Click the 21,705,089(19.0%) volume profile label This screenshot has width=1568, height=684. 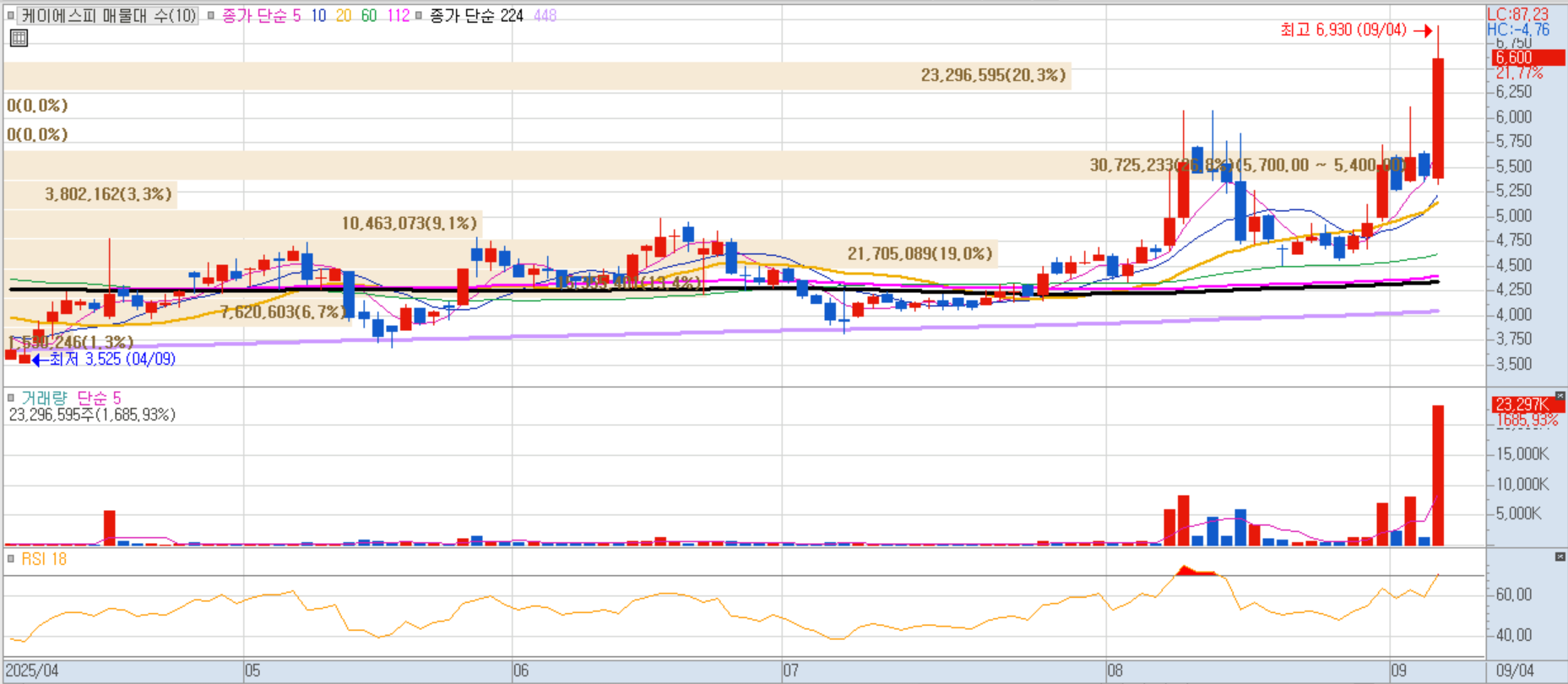[920, 253]
